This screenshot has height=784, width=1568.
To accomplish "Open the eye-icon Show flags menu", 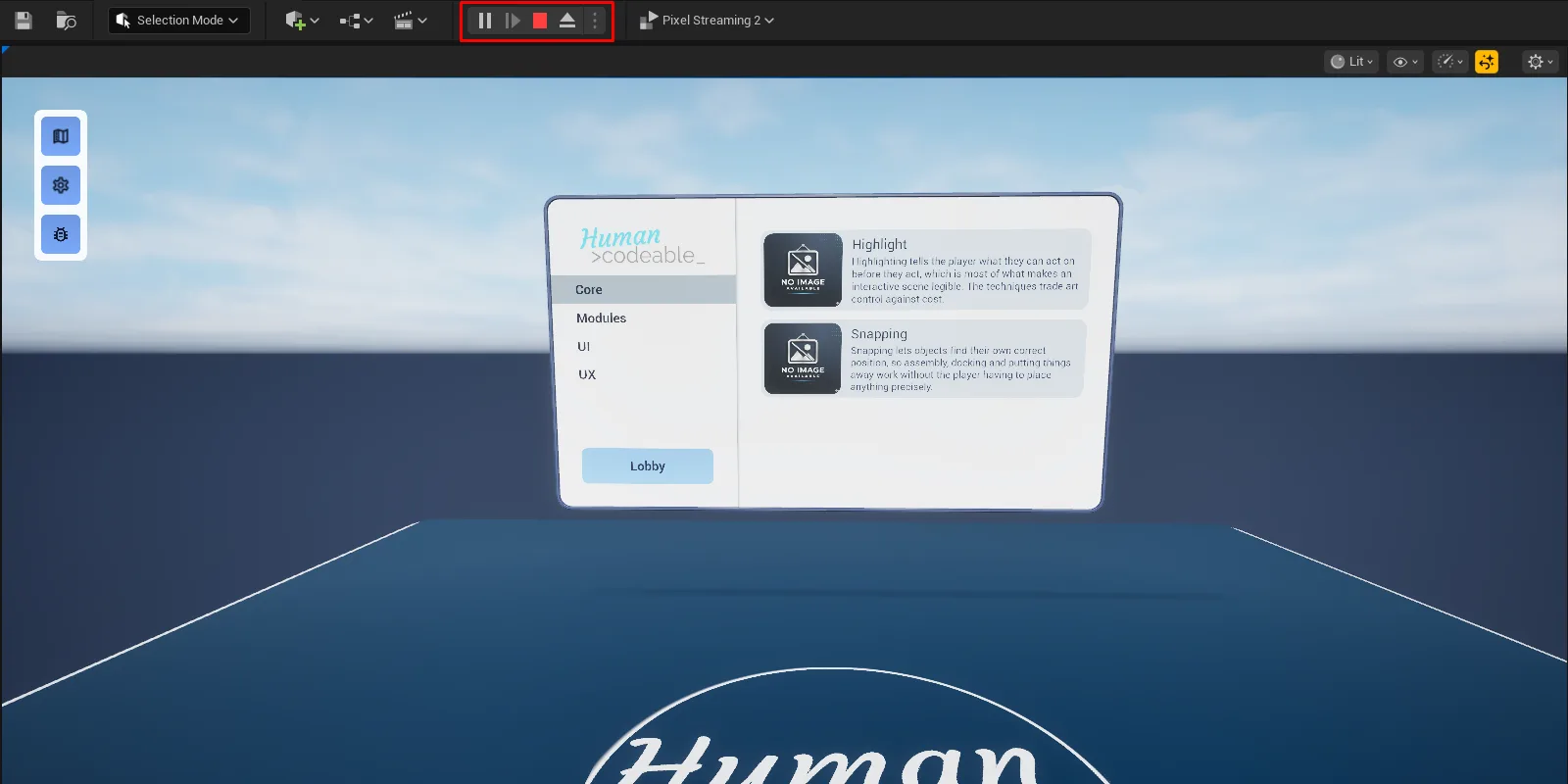I will point(1405,62).
